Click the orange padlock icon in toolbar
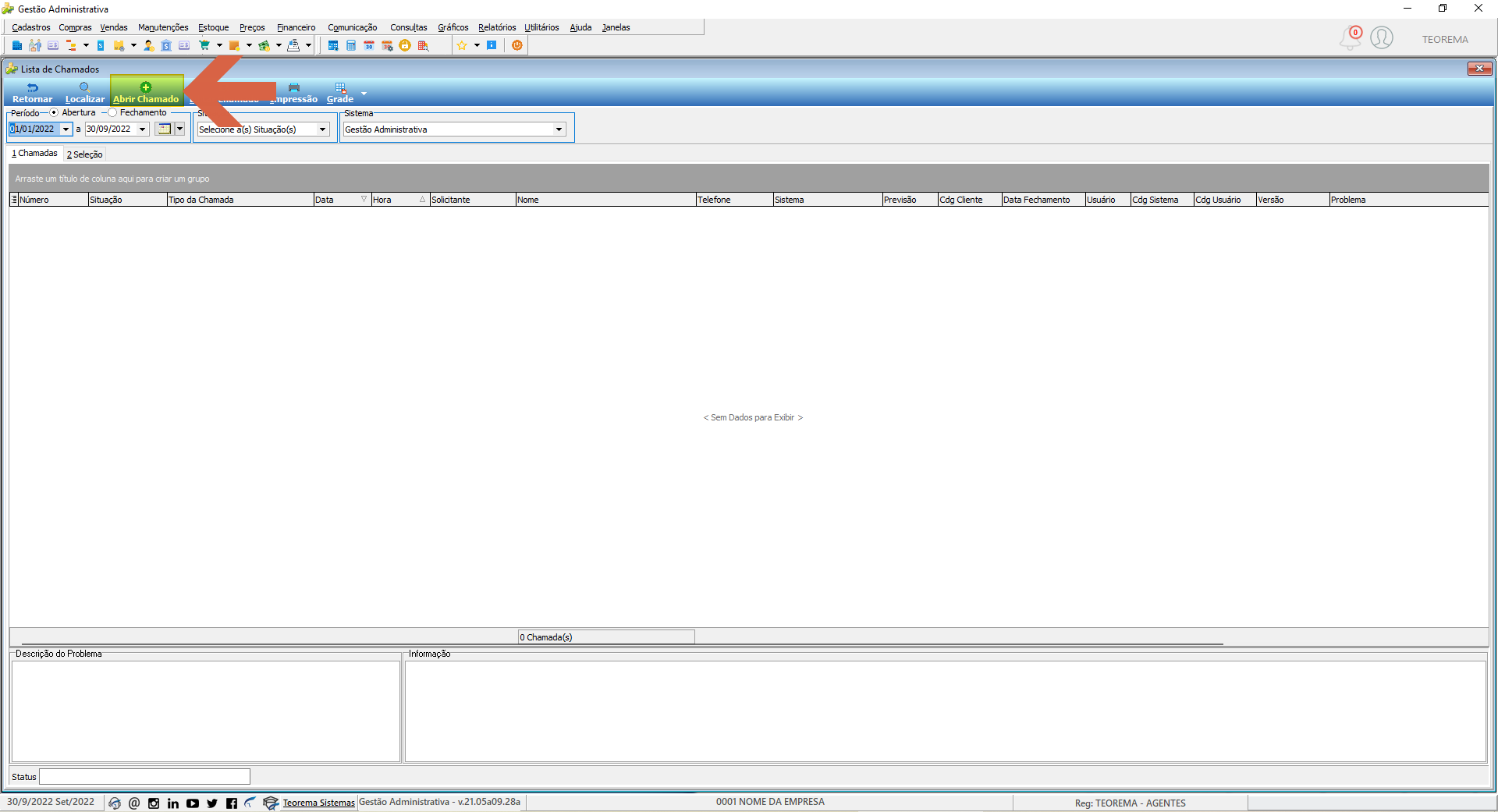Screen dimensions: 1498x812 pos(405,45)
